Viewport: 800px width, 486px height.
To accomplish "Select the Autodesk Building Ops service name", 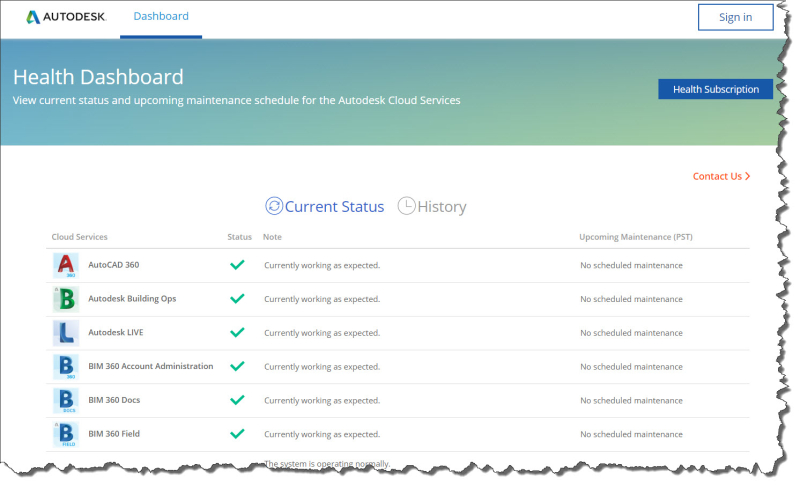I will pyautogui.click(x=132, y=298).
